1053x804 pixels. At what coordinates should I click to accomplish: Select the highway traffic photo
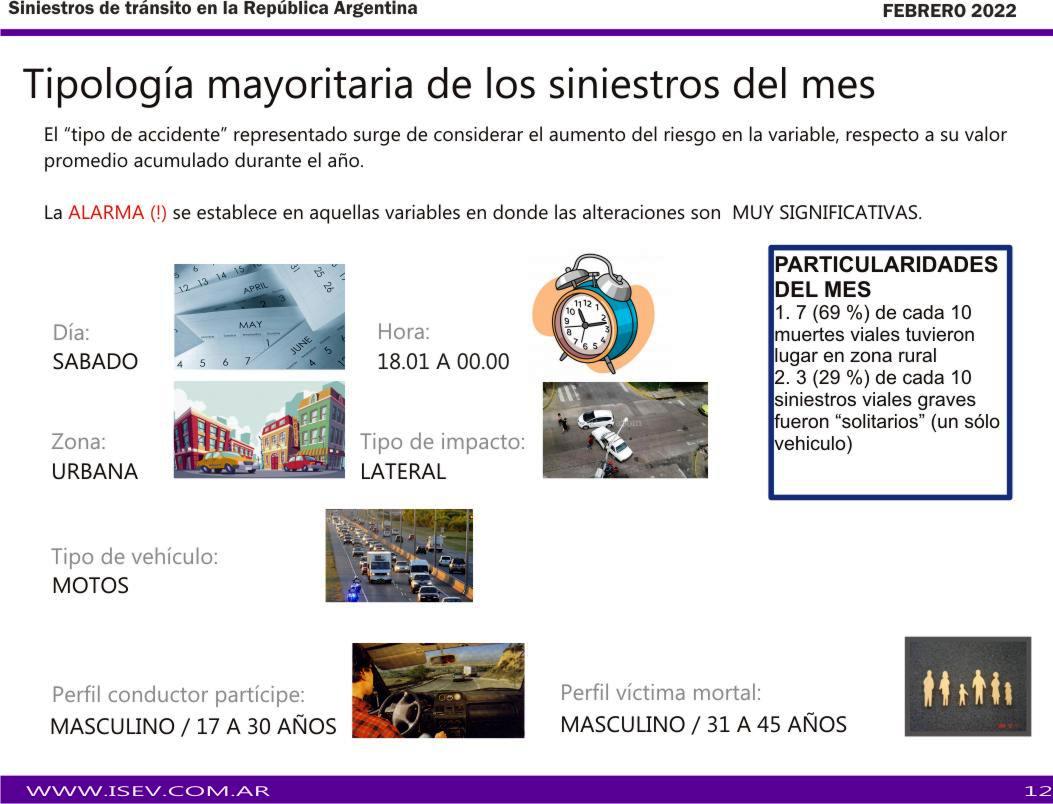pos(399,555)
